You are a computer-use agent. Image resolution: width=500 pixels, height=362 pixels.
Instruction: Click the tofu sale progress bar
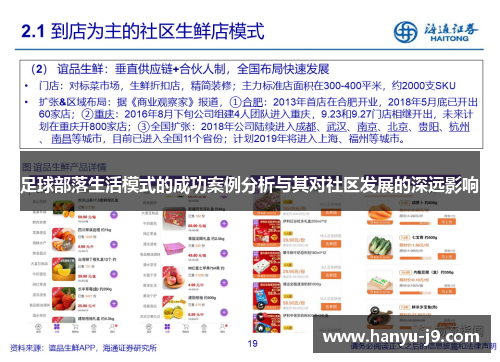coord(415,293)
